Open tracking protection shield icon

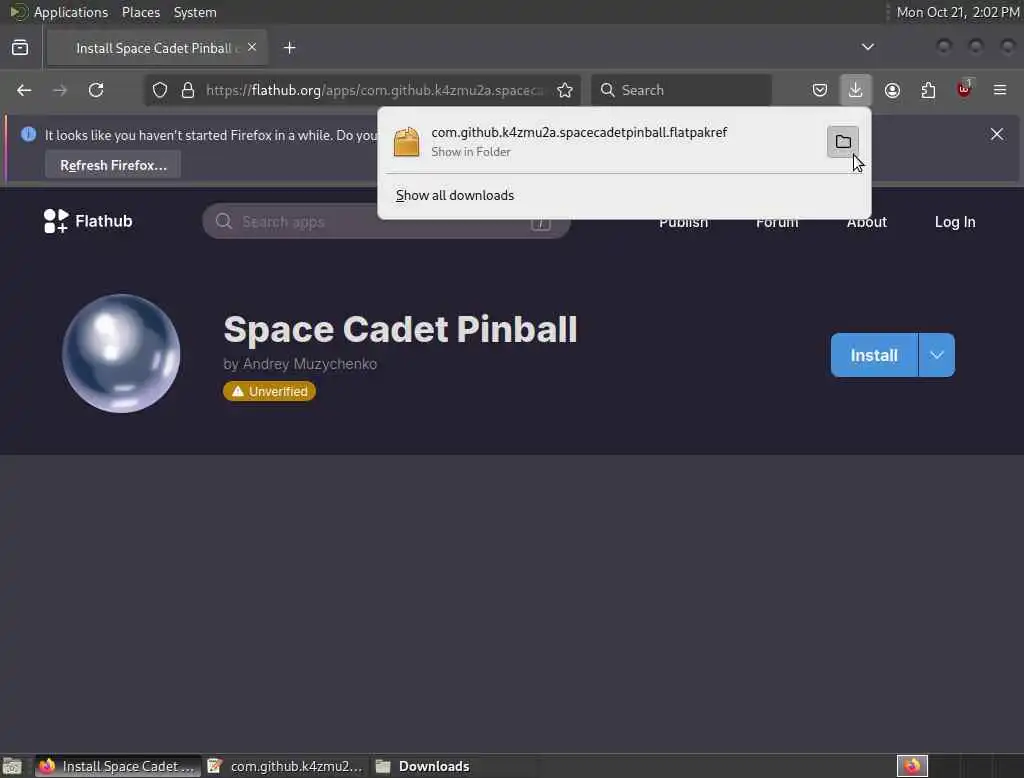click(x=160, y=90)
